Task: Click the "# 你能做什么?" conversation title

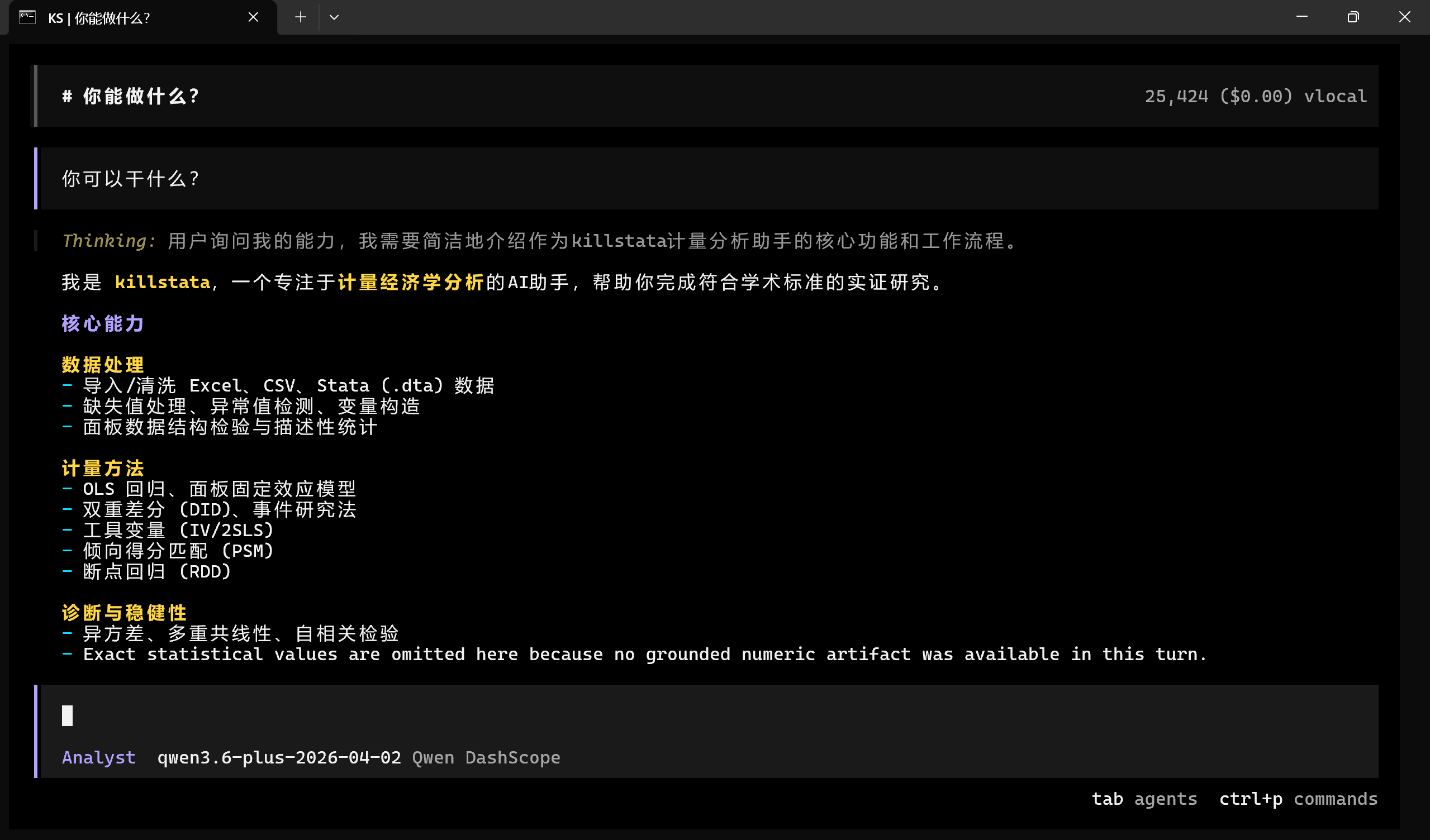Action: [131, 96]
